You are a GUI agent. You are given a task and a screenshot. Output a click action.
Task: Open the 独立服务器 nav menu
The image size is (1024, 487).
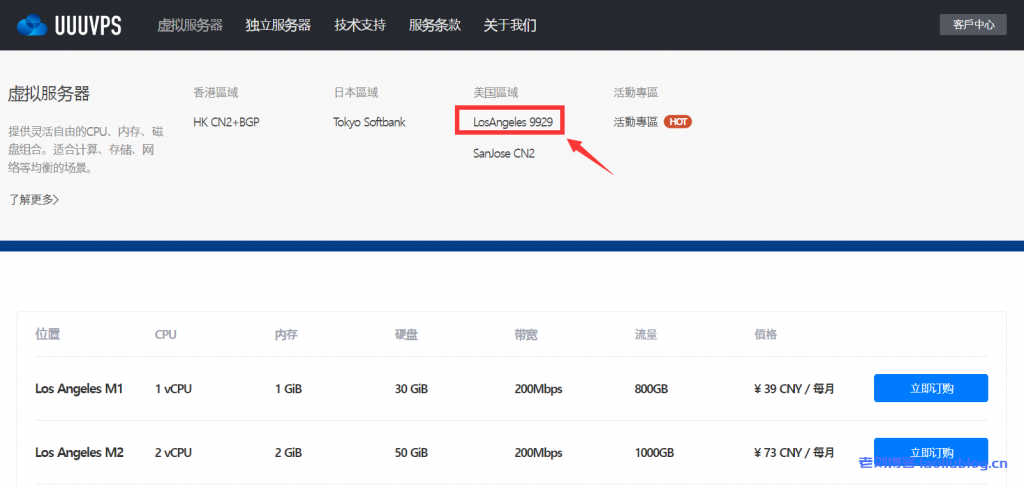click(x=278, y=25)
